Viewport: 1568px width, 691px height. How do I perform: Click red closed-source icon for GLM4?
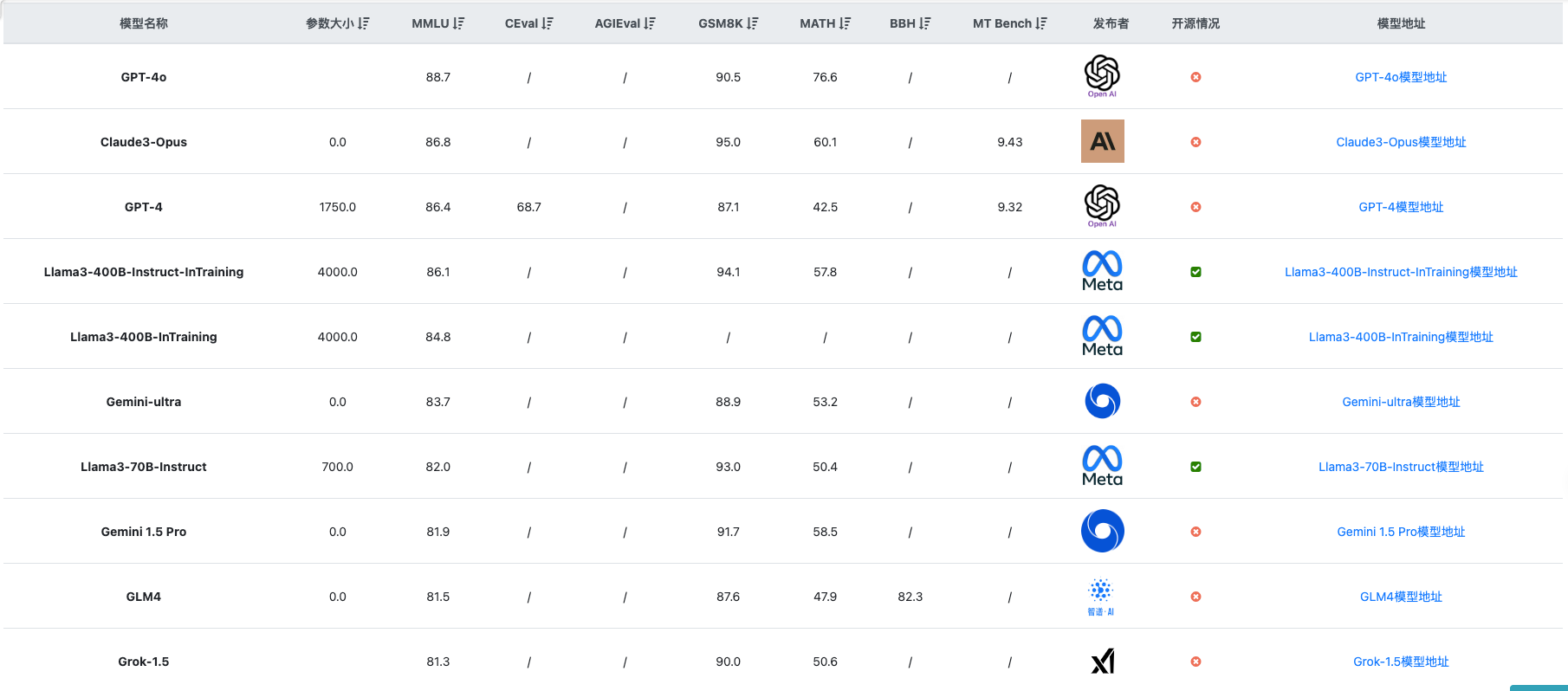coord(1195,597)
